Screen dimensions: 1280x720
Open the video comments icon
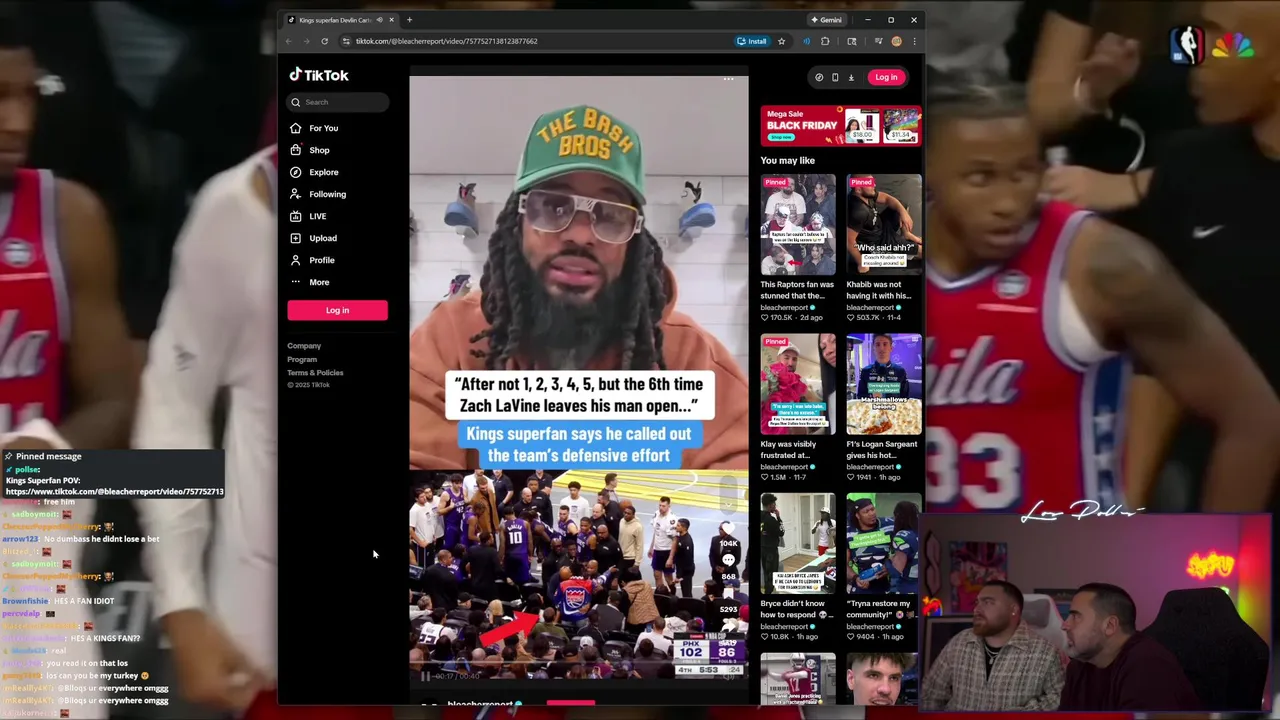click(x=729, y=561)
